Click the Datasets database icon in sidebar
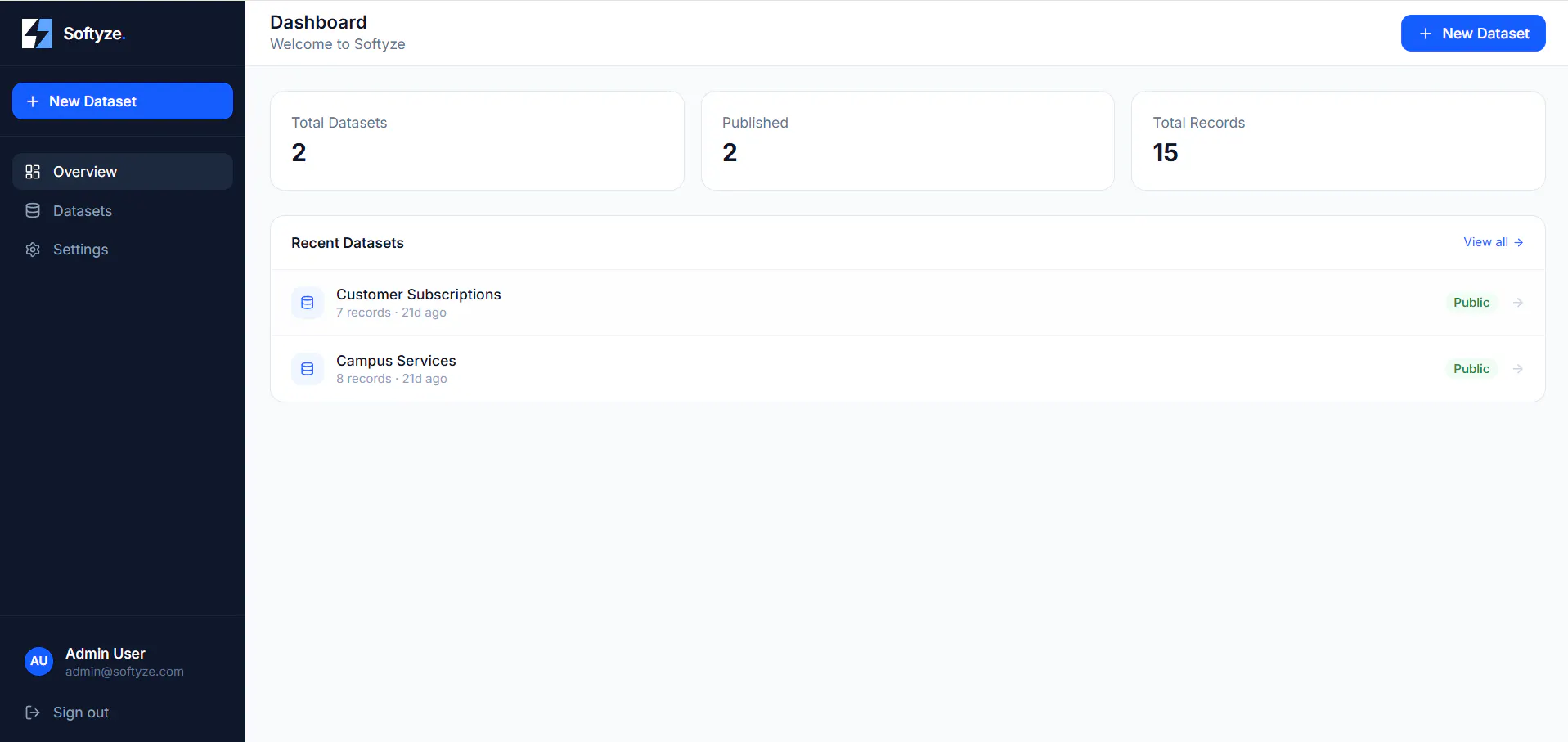Screen dimensions: 1568x742 pyautogui.click(x=33, y=211)
